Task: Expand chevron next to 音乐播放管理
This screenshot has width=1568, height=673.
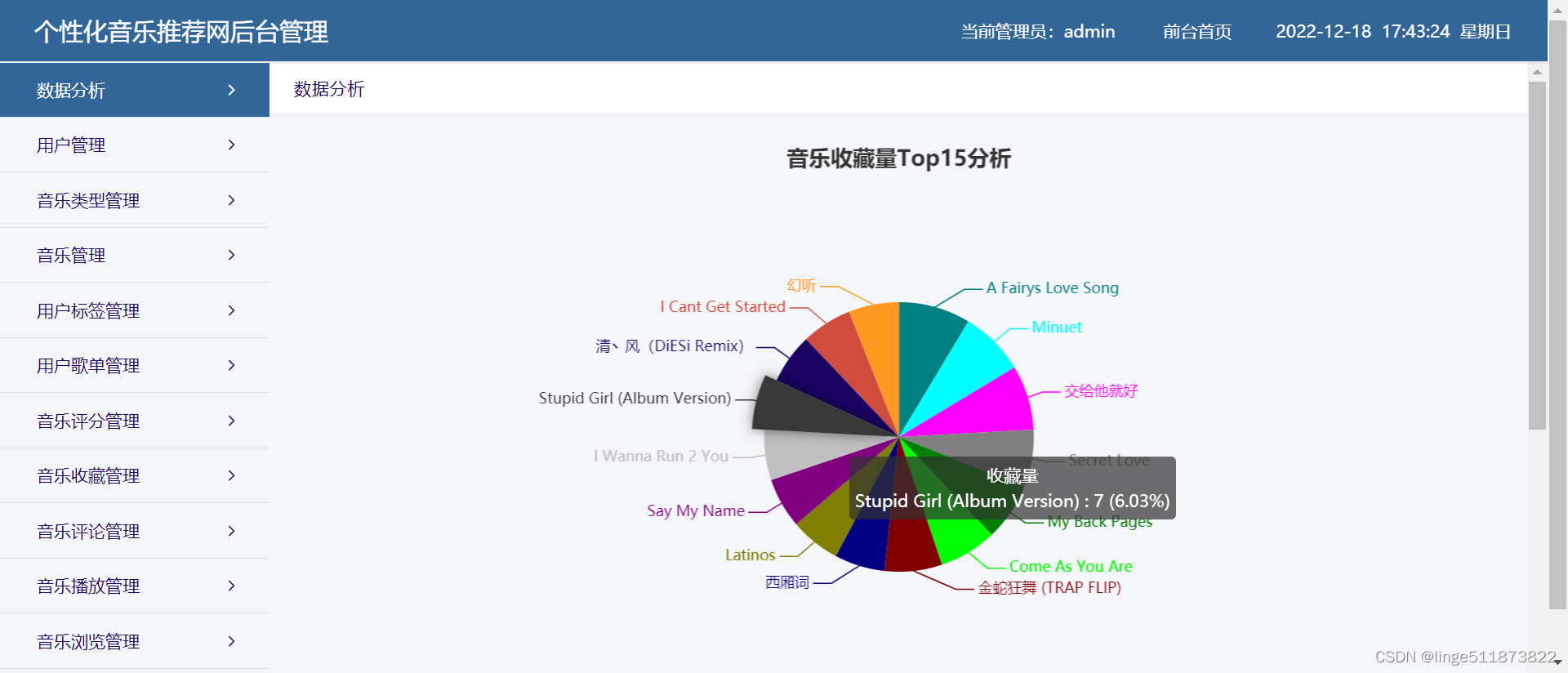Action: 232,586
